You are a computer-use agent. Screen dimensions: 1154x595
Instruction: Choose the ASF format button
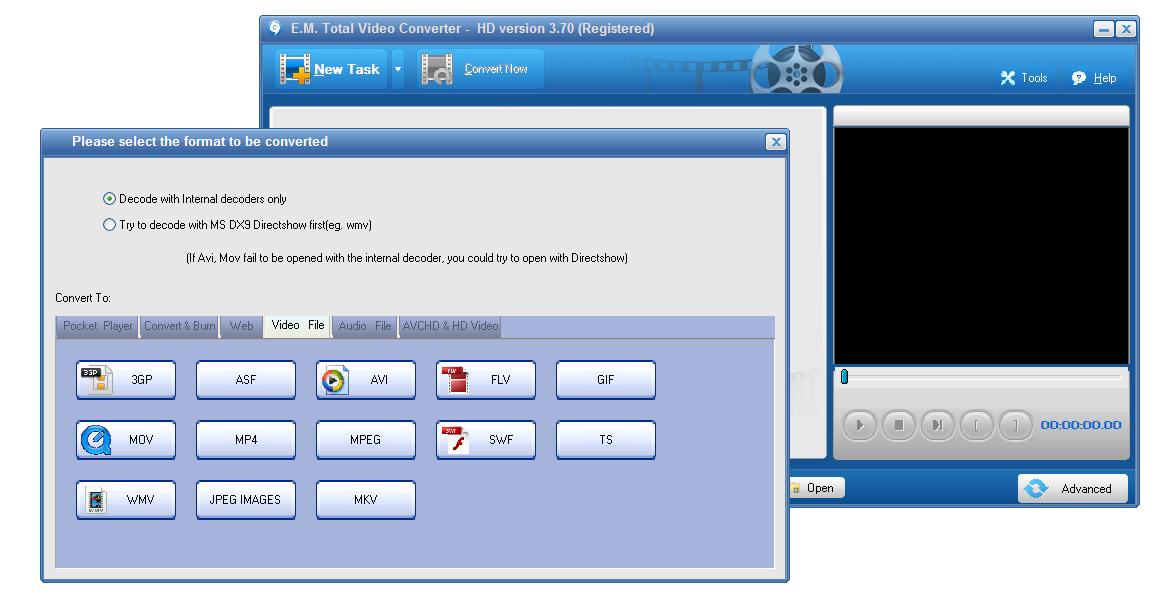pyautogui.click(x=246, y=380)
